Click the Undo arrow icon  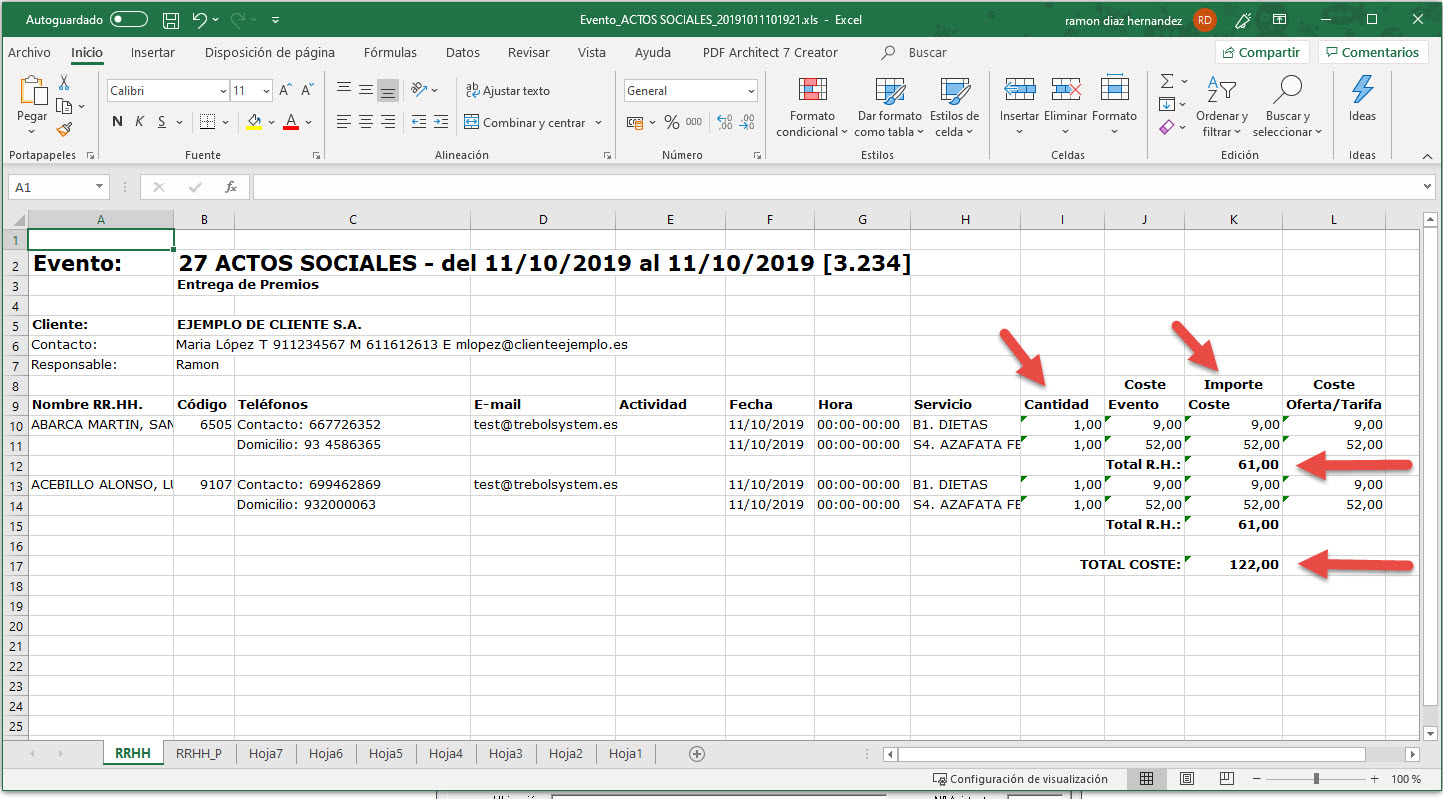pos(200,20)
